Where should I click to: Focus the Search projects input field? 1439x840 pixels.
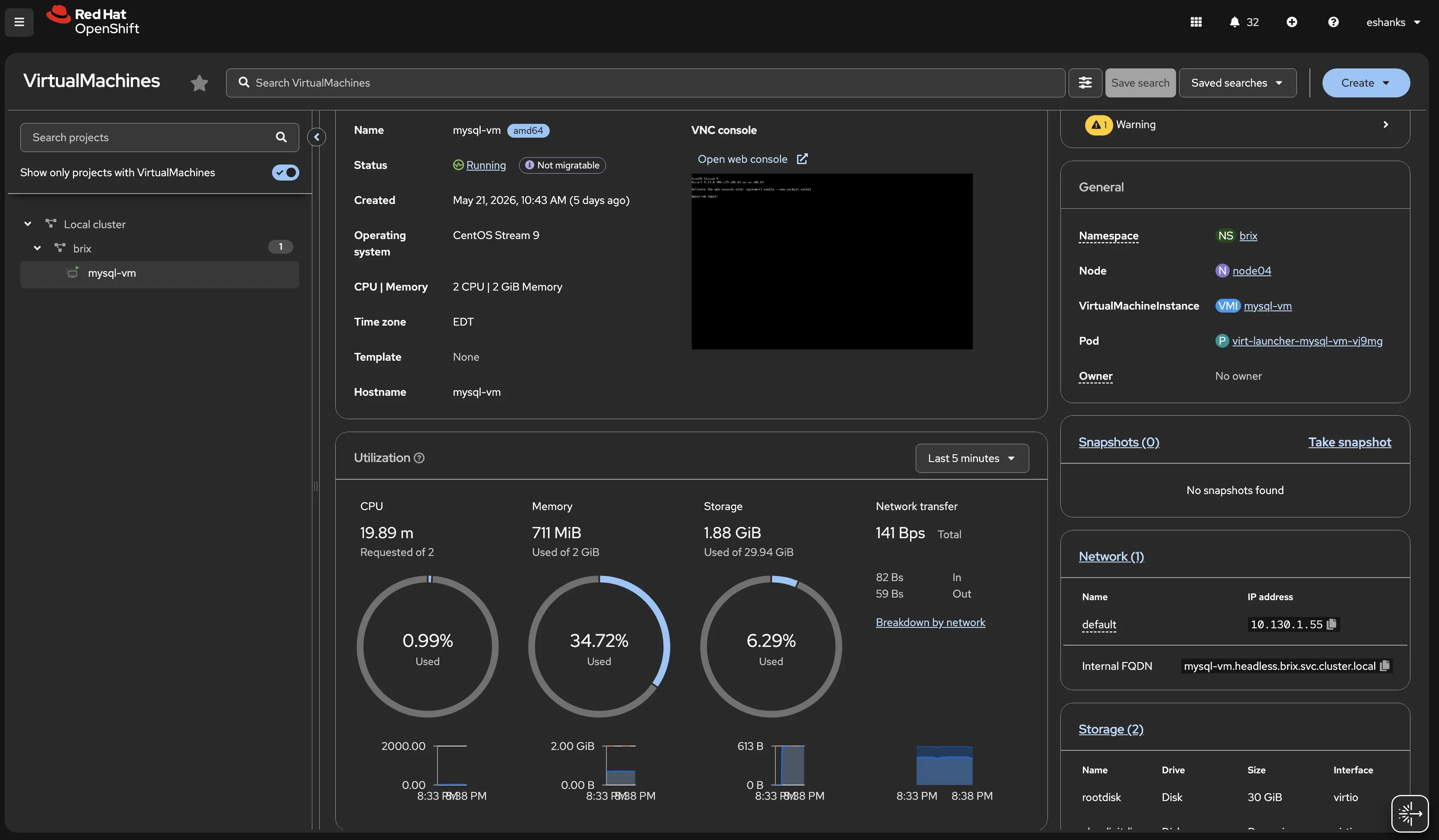(160, 137)
